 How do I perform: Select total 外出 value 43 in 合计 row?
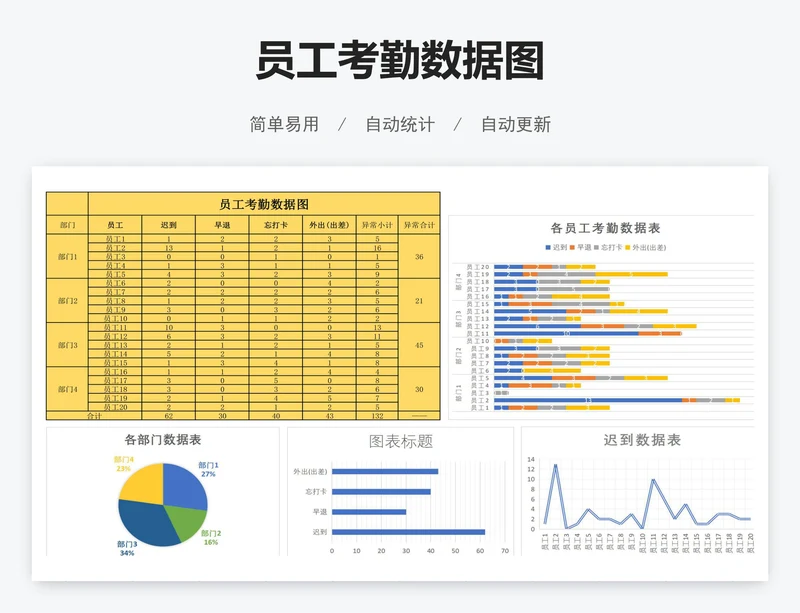coord(329,416)
